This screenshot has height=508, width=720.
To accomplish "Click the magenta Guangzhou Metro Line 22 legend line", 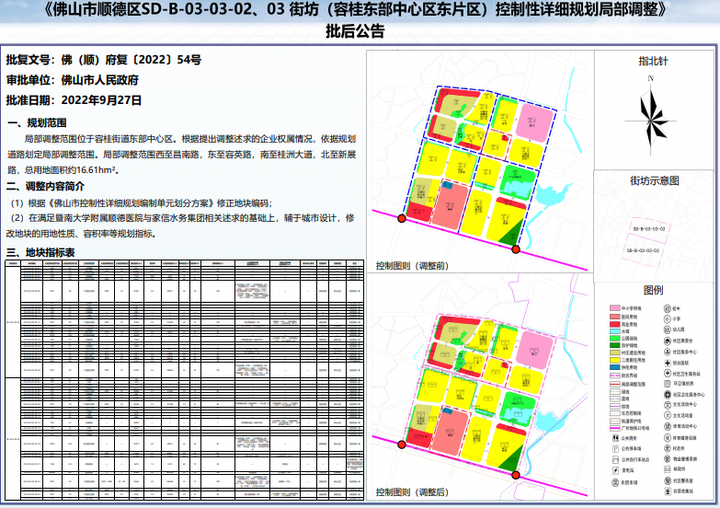I will point(615,428).
